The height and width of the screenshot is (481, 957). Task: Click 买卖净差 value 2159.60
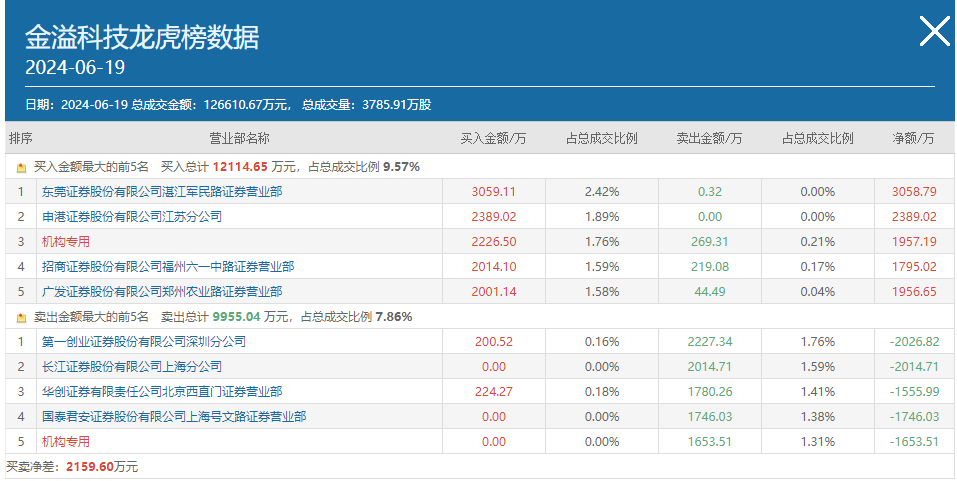tap(90, 467)
